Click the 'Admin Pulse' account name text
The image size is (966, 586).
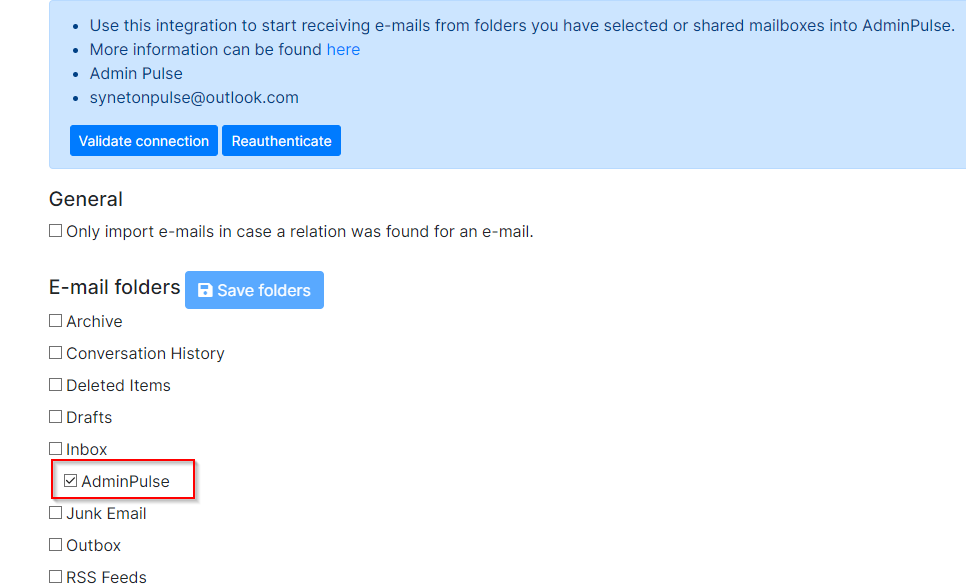click(136, 74)
